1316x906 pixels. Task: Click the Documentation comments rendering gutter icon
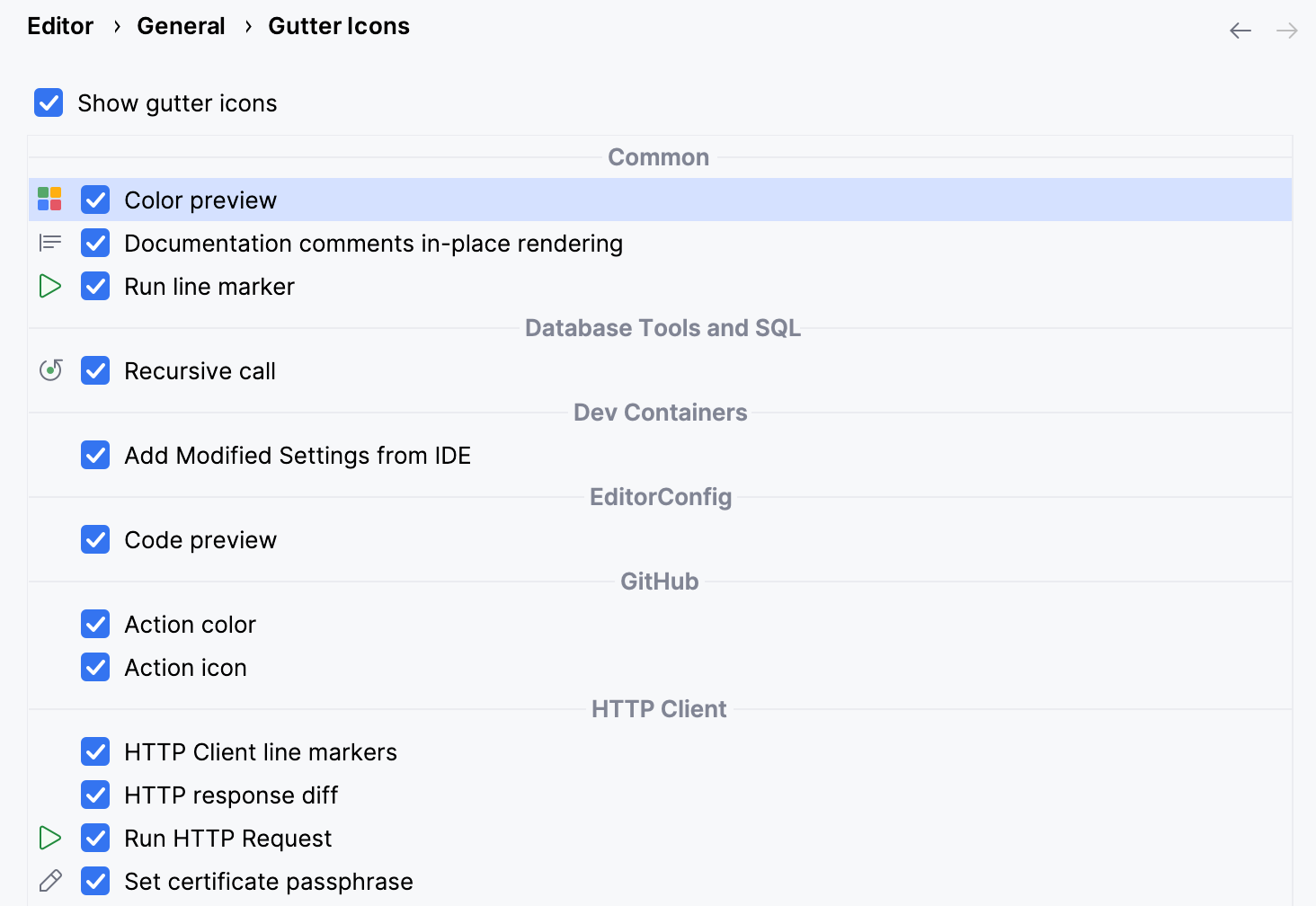[50, 243]
